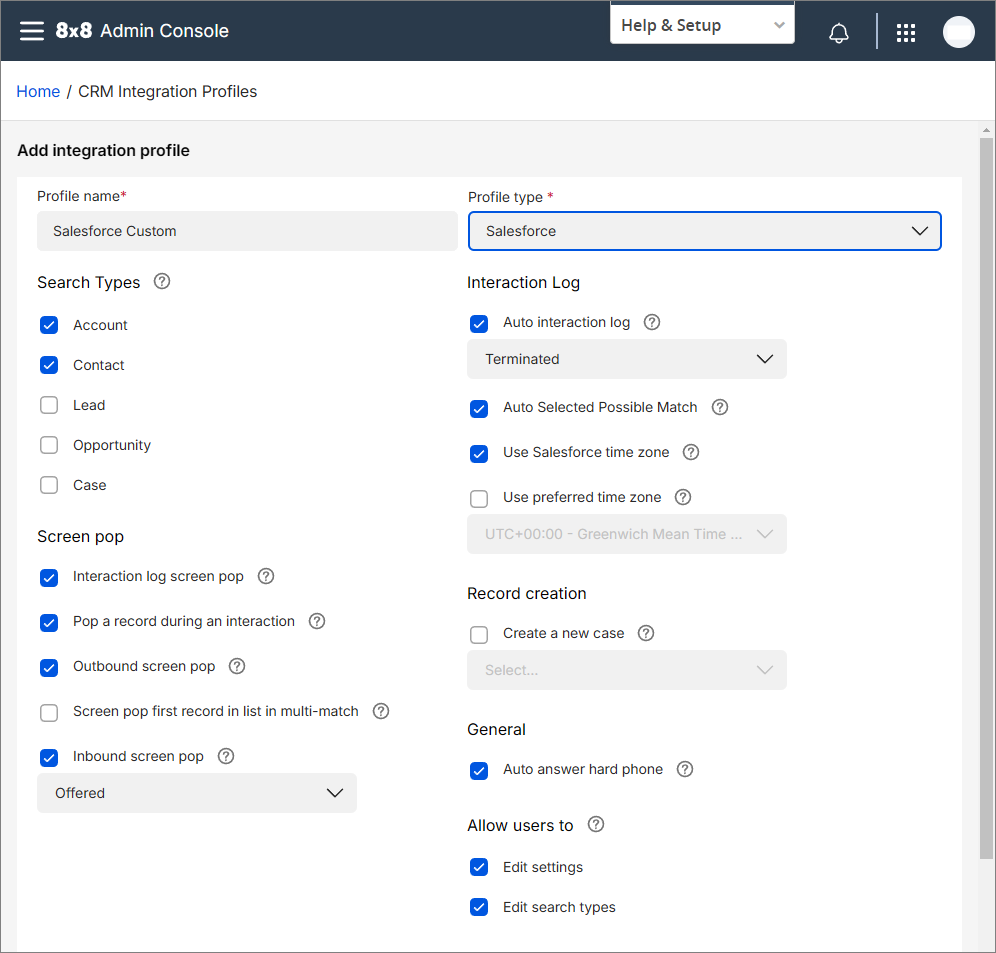Click the notifications bell icon
Viewport: 996px width, 953px height.
coord(838,32)
